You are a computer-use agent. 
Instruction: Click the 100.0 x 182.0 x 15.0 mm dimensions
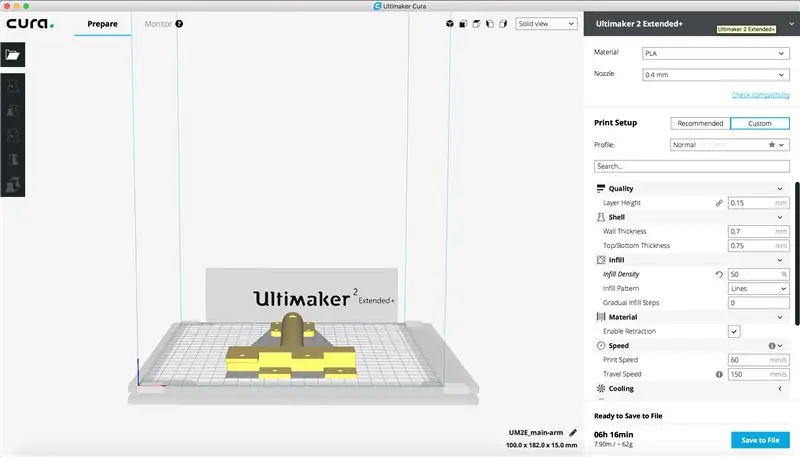pyautogui.click(x=541, y=445)
